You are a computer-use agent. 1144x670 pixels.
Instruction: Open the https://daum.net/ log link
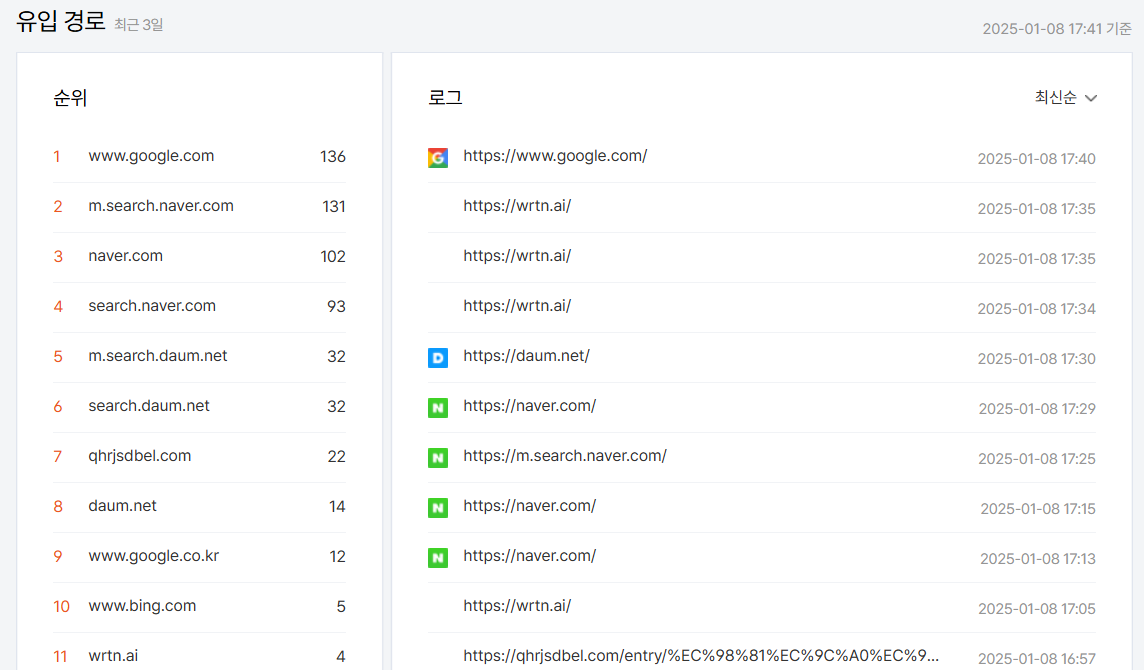coord(526,355)
